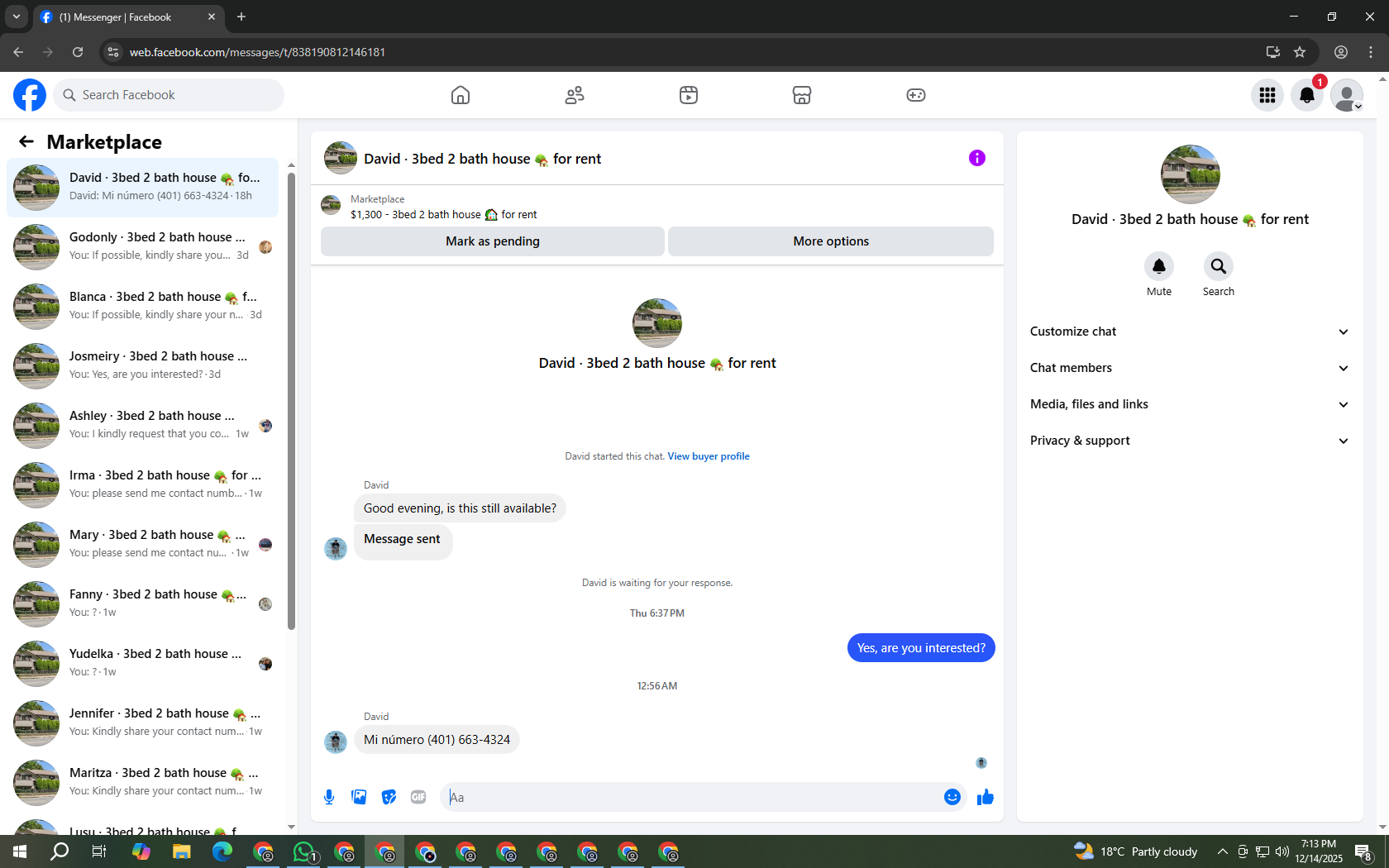This screenshot has width=1389, height=868.
Task: Expand Chat members section
Action: (1190, 368)
